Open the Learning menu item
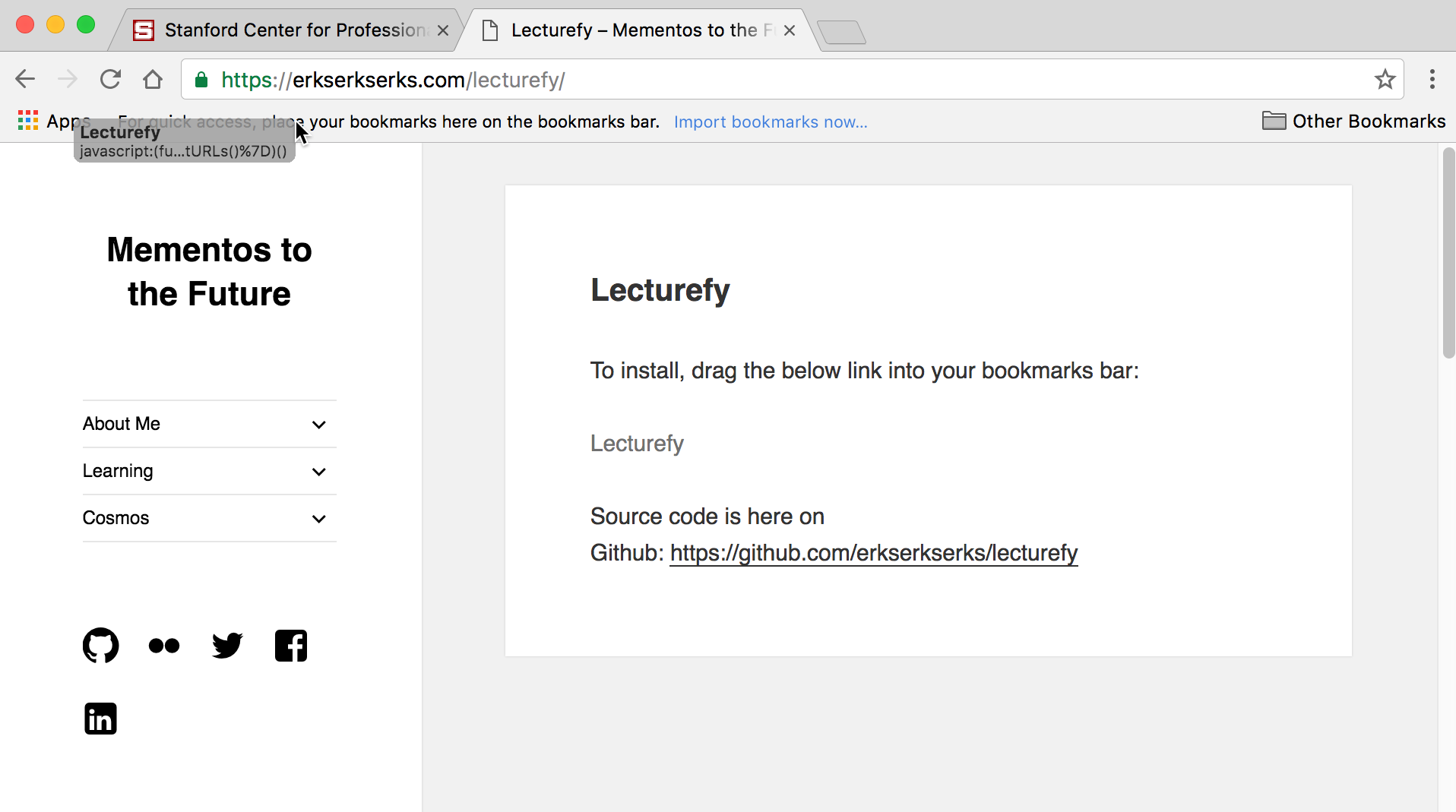The width and height of the screenshot is (1456, 812). (118, 471)
